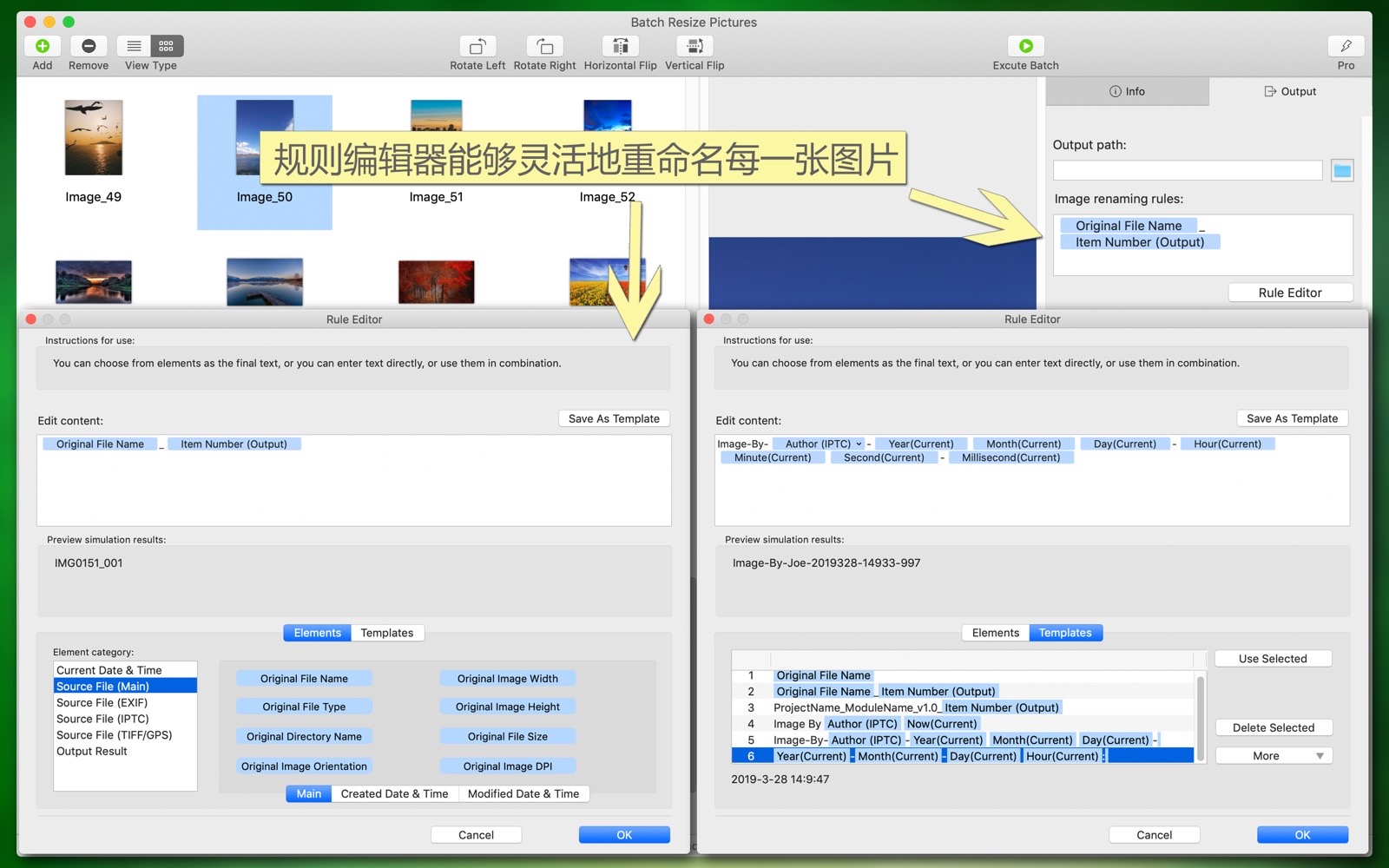Click the Rotate Left icon

pos(477,46)
